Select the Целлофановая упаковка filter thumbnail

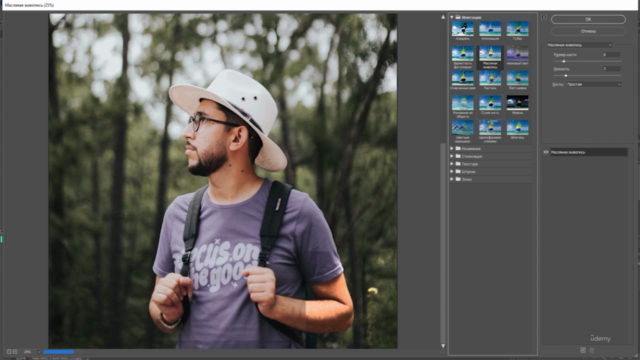pos(490,127)
